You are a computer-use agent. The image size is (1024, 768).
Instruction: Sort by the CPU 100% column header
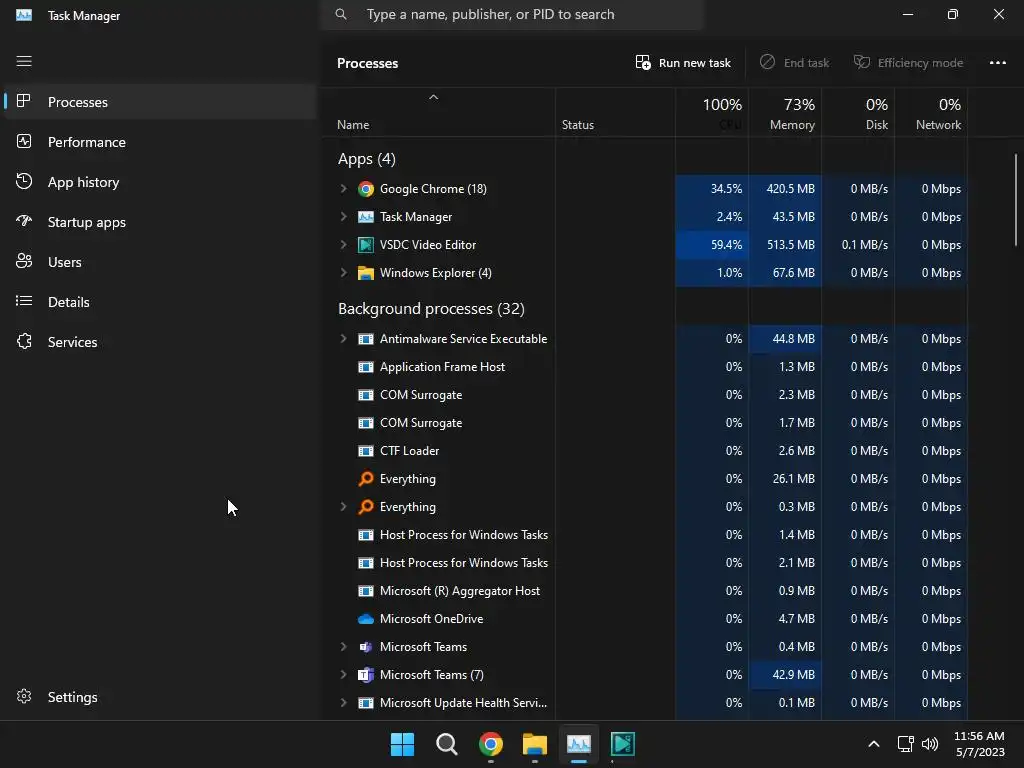click(712, 113)
